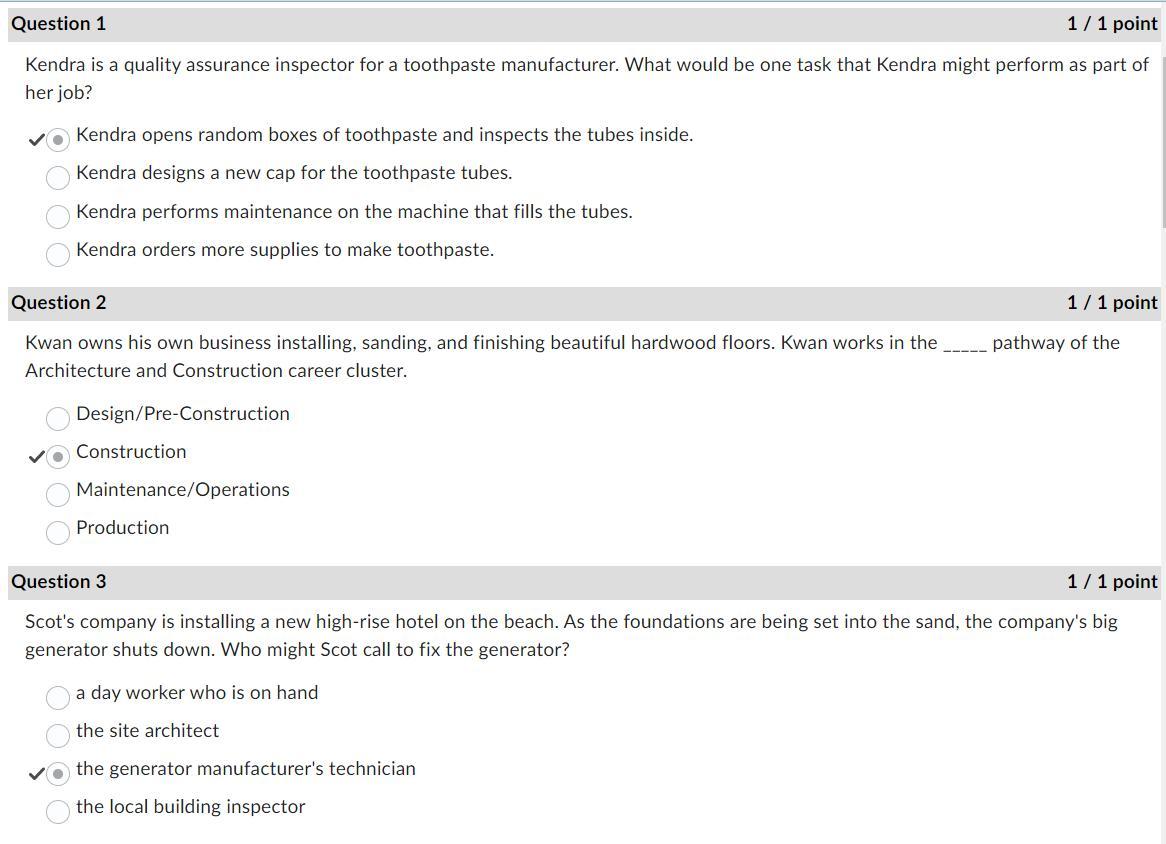Select 'Kendra opens random boxes of toothpaste' radio option

pyautogui.click(x=58, y=140)
